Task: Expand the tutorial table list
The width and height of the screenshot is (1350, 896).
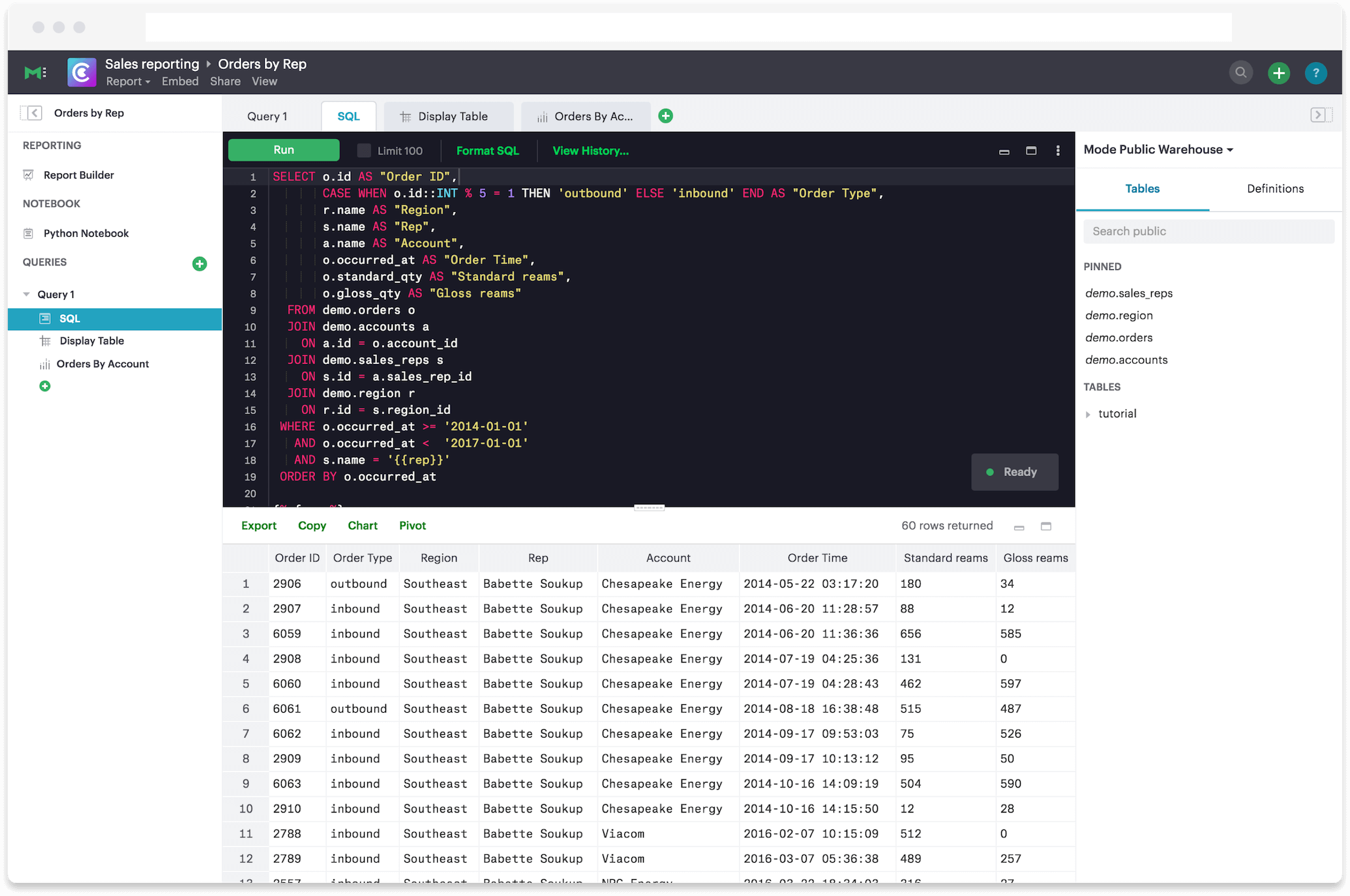Action: point(1088,413)
